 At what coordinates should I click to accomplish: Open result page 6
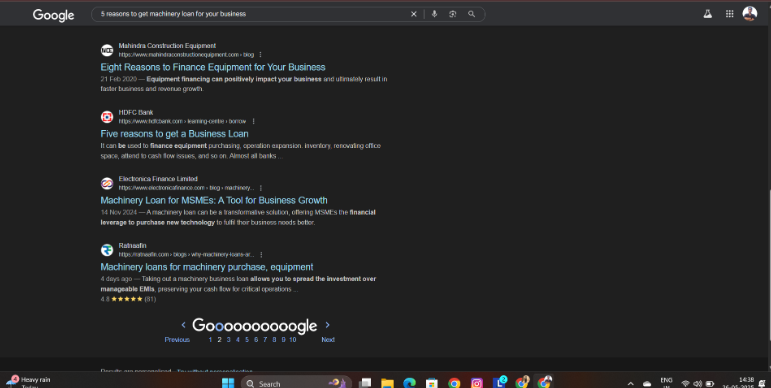click(x=256, y=339)
